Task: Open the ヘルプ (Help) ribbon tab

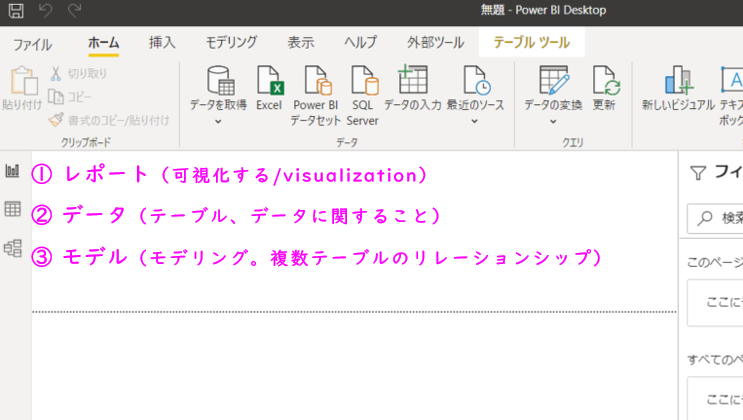Action: (361, 43)
